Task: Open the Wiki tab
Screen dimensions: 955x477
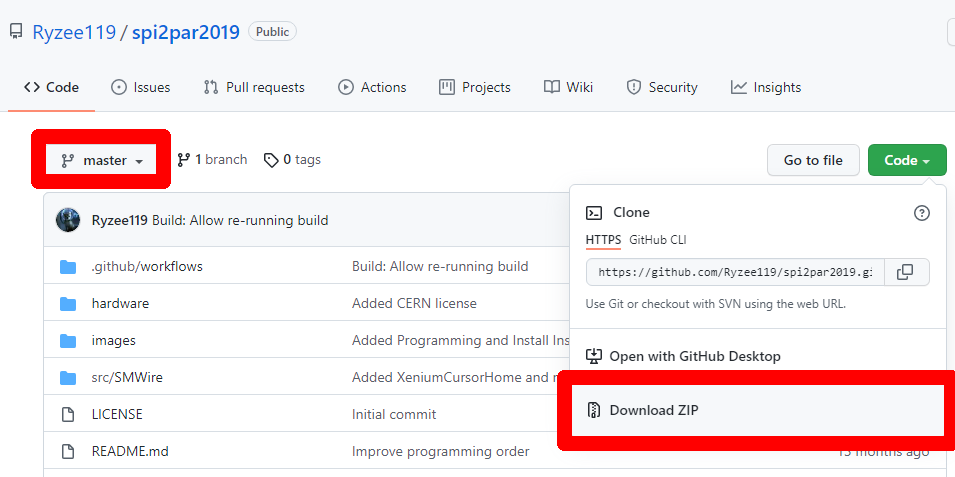Action: point(568,88)
